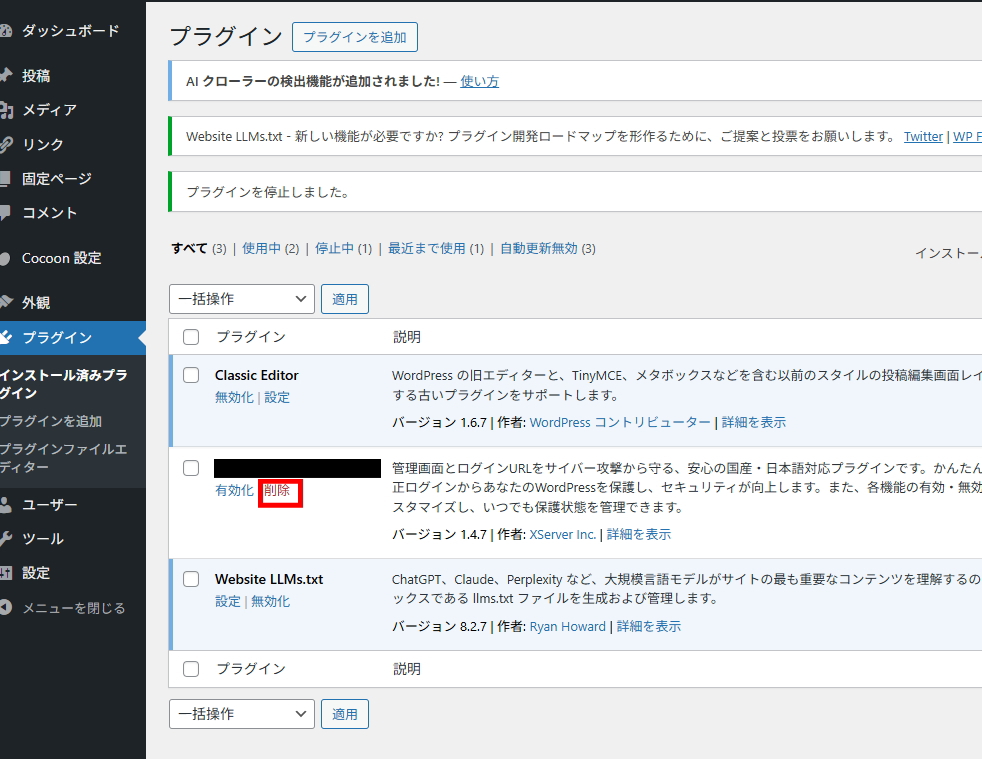Open プラグインを追加 in sidebar submenu
The image size is (982, 759).
pyautogui.click(x=50, y=421)
